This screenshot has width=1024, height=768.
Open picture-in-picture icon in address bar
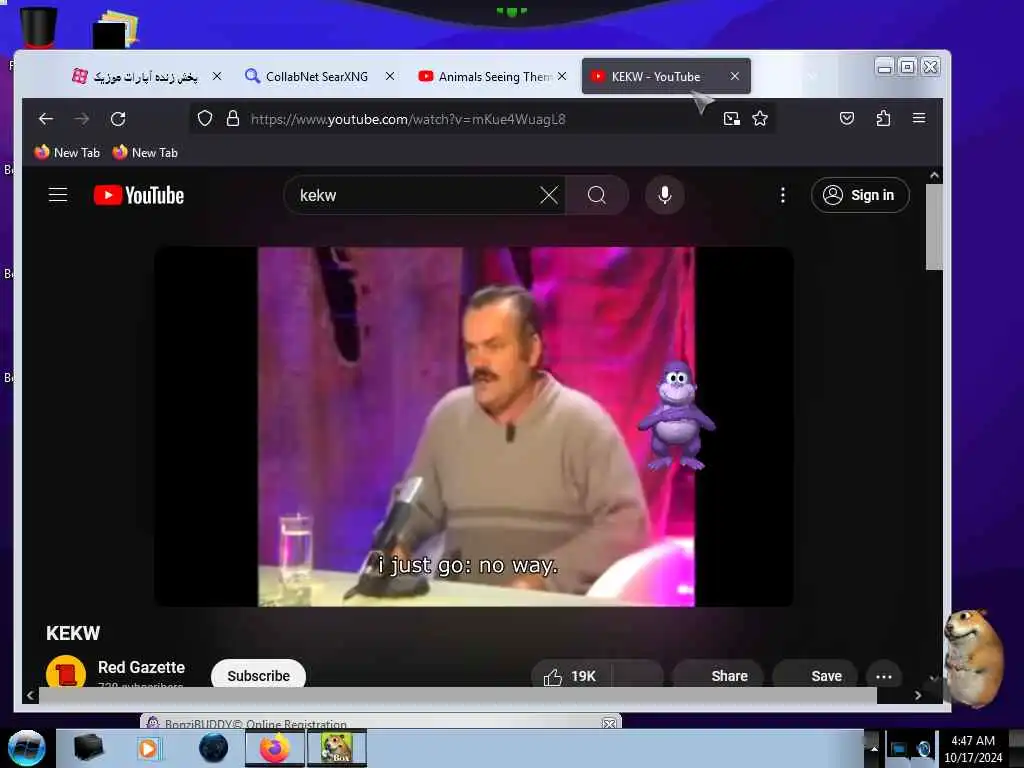(731, 119)
